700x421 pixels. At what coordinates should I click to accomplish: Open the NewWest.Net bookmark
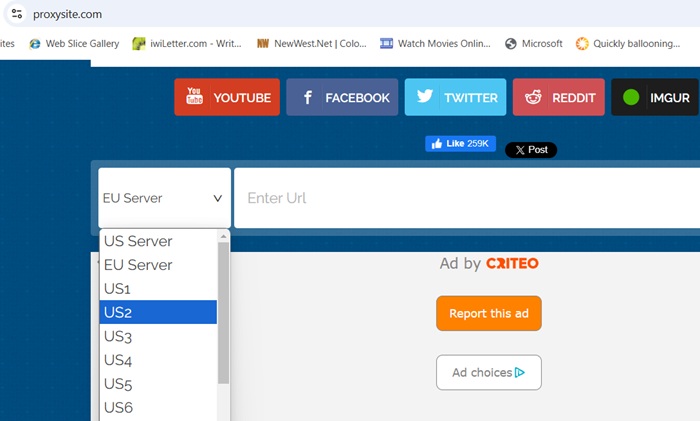tap(311, 44)
